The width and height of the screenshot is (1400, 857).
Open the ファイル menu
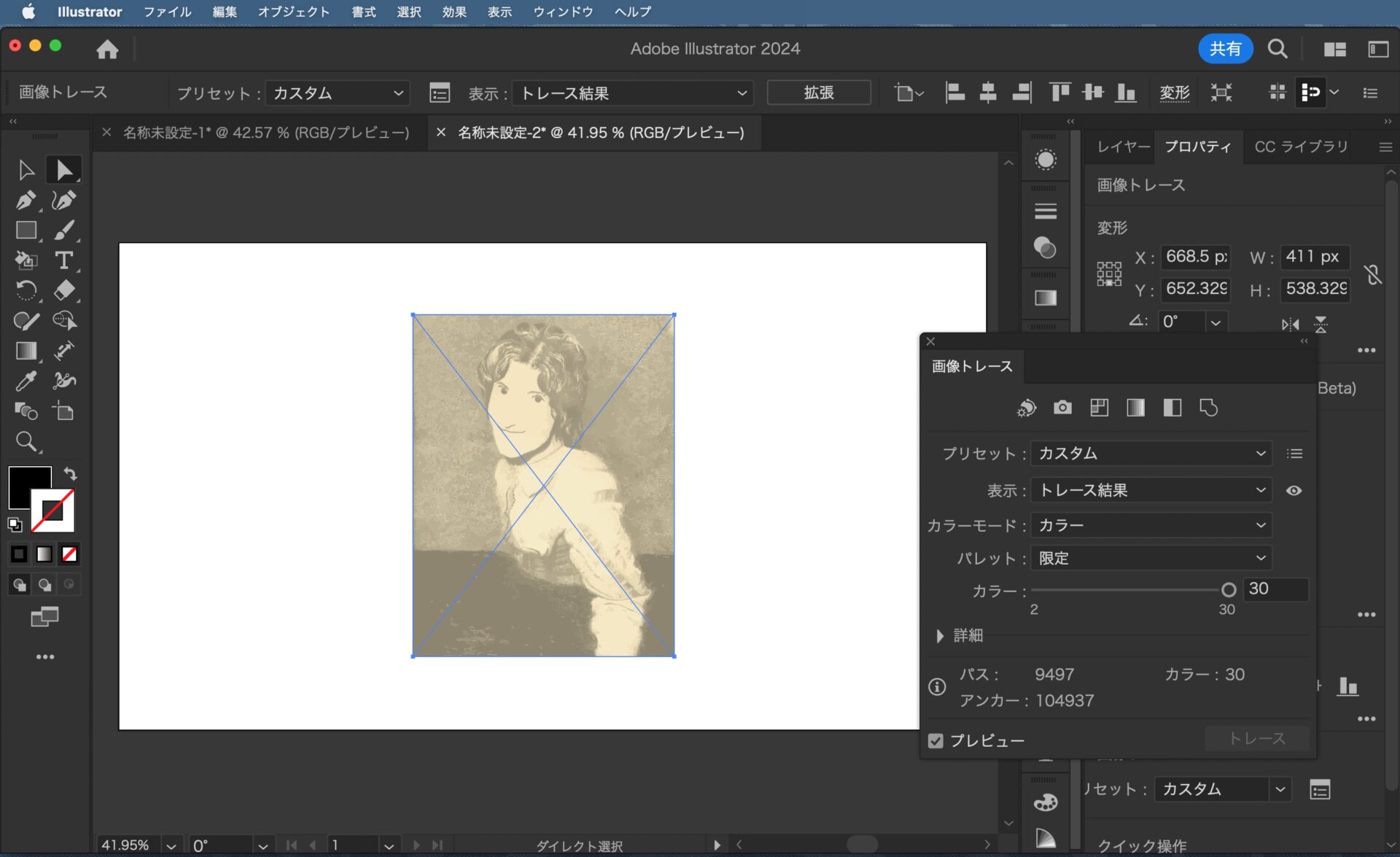click(x=167, y=12)
